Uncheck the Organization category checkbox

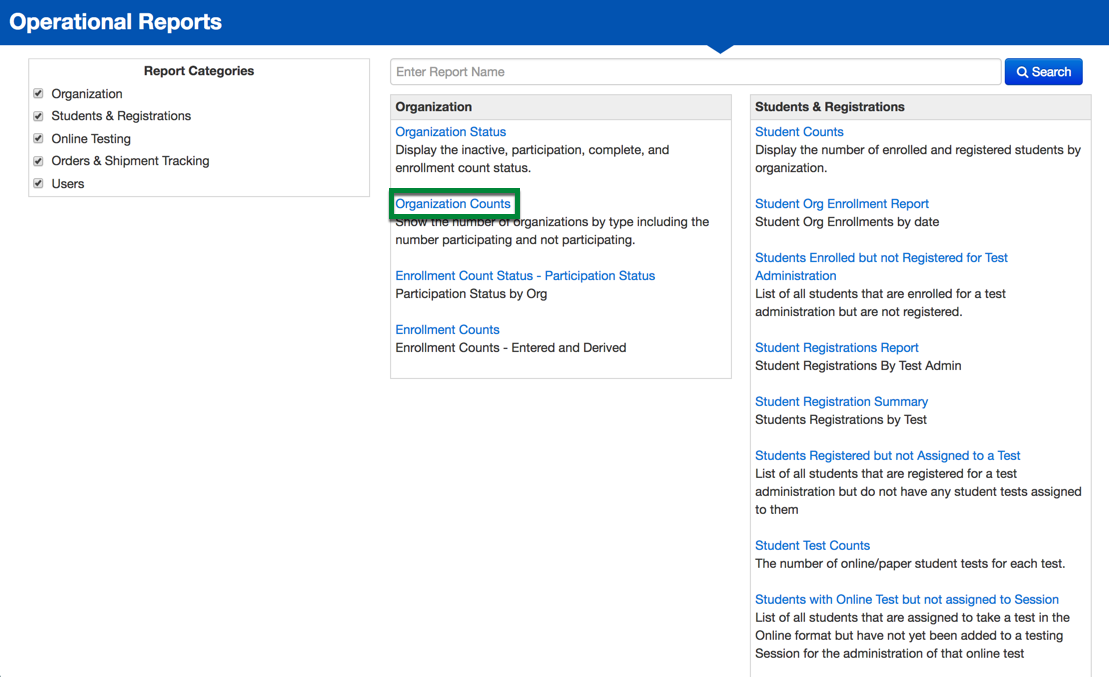(x=39, y=93)
